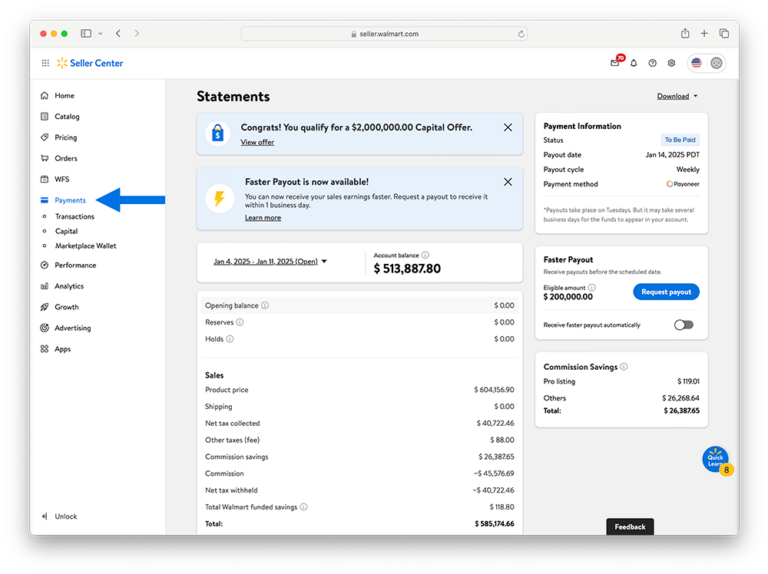Screen dimensions: 768x574
Task: Click the Account balance info icon
Action: point(425,255)
